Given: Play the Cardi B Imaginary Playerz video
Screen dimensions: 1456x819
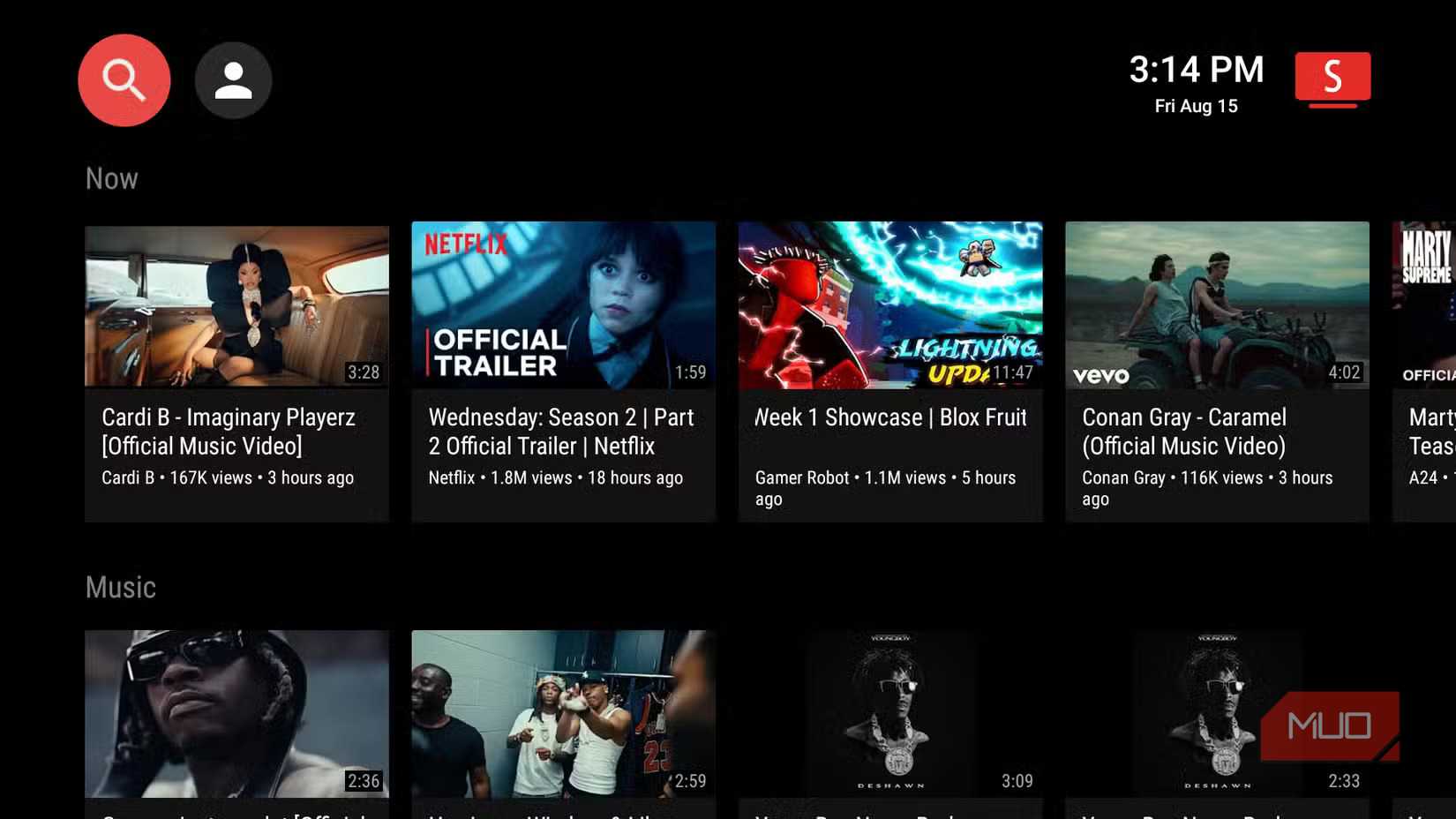Looking at the screenshot, I should coord(236,305).
